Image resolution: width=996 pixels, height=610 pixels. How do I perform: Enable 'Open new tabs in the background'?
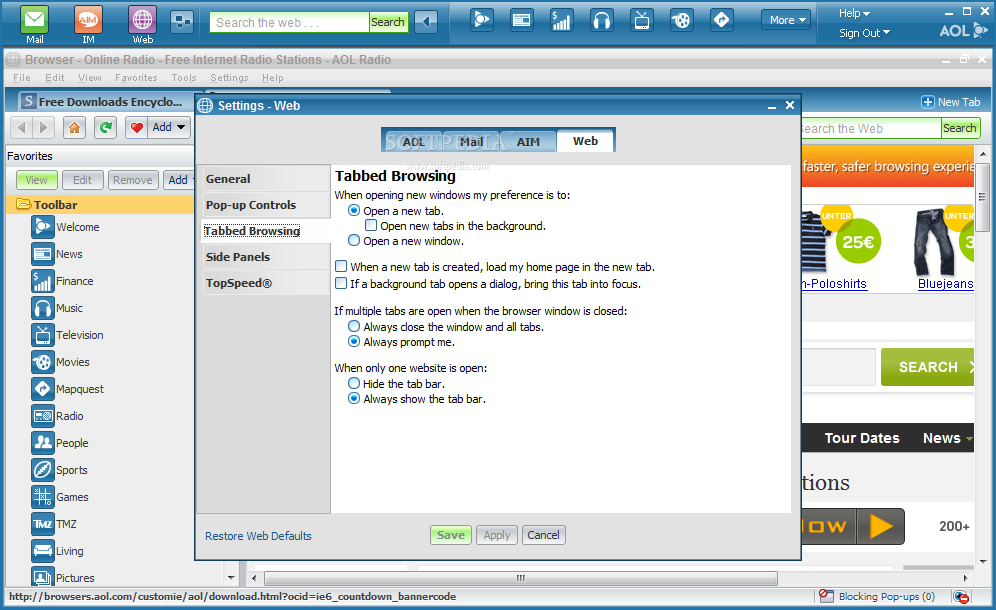pos(371,226)
